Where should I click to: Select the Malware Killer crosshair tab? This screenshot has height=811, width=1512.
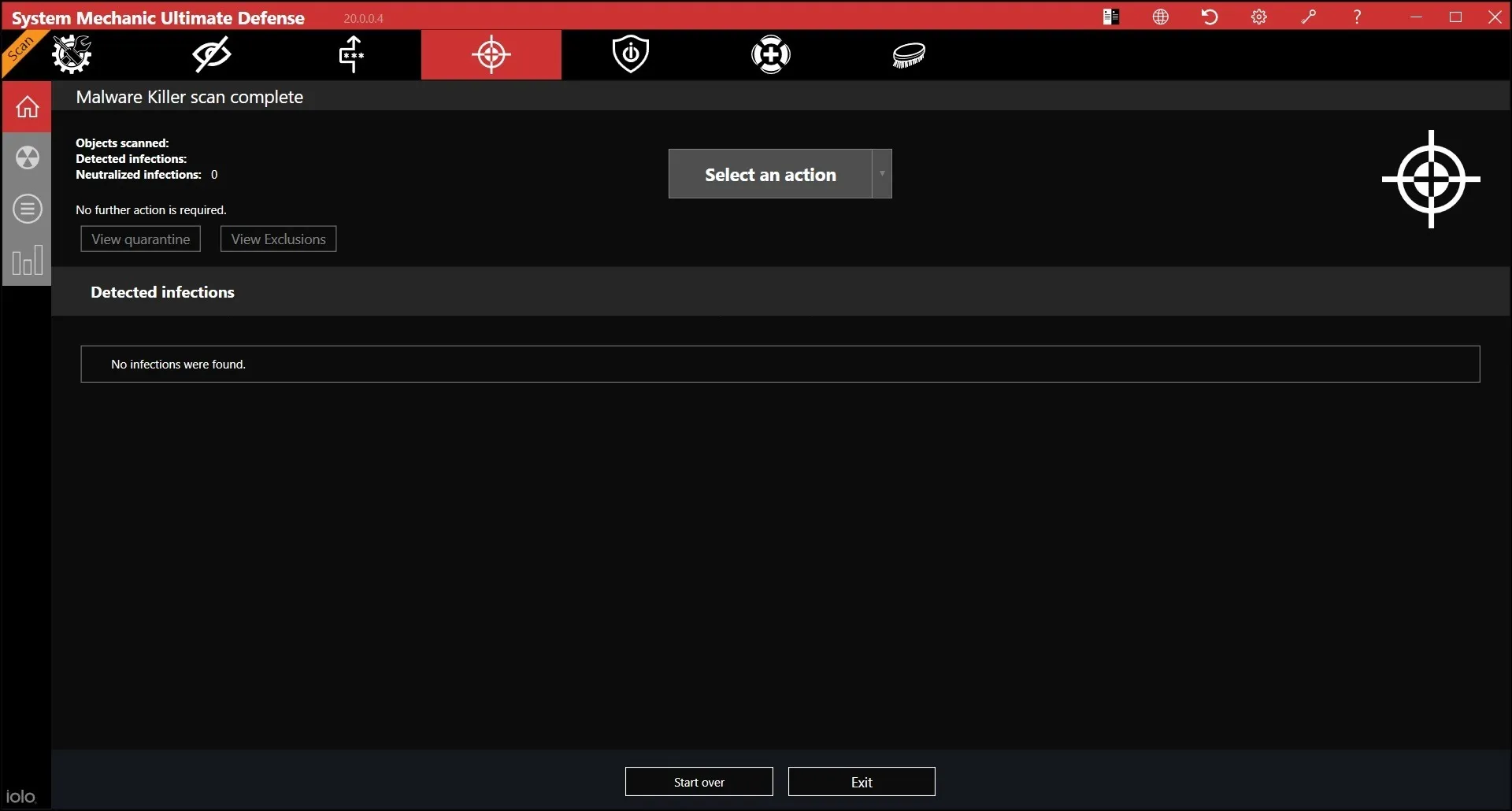pos(491,54)
